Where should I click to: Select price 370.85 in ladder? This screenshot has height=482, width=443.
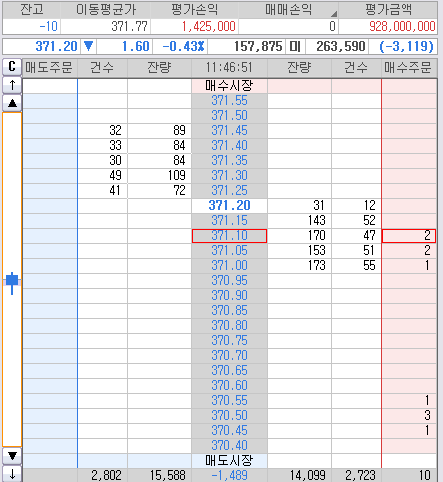(229, 311)
